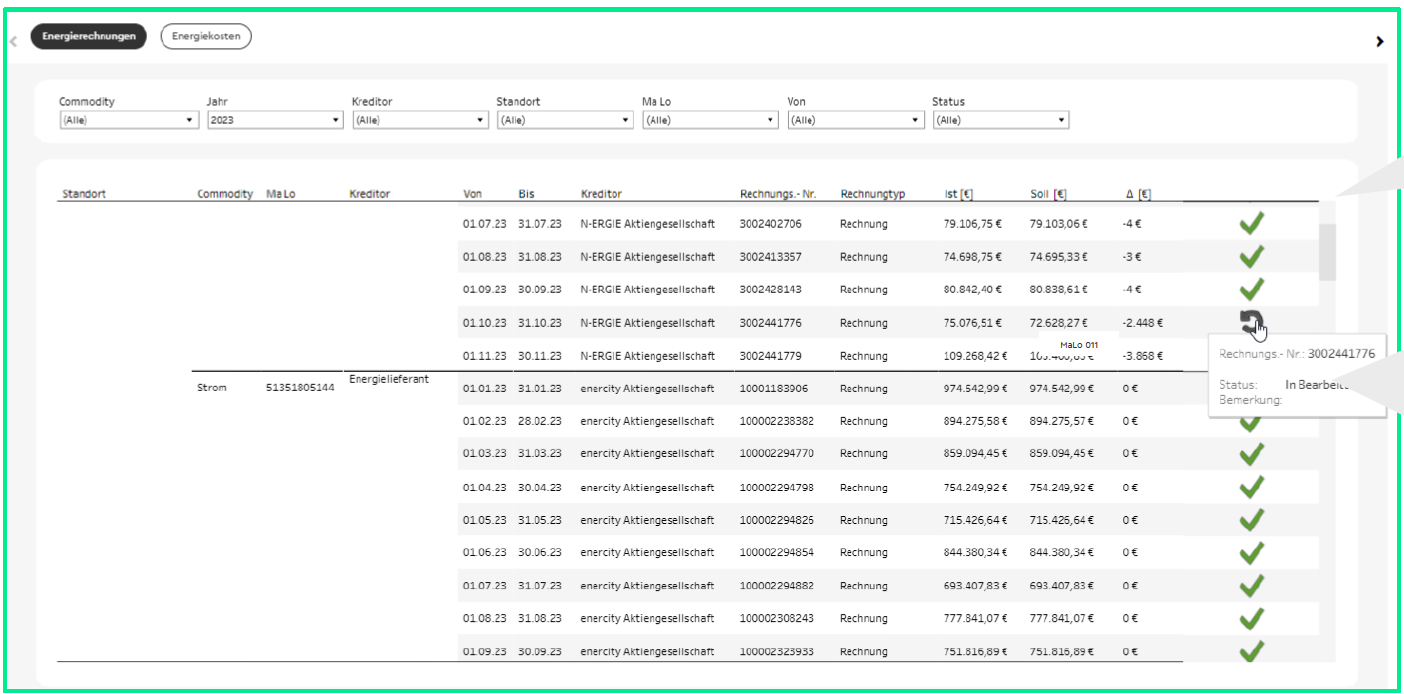The width and height of the screenshot is (1404, 694).
Task: Select the checkmark for invoice 100002294882
Action: [x=1250, y=586]
